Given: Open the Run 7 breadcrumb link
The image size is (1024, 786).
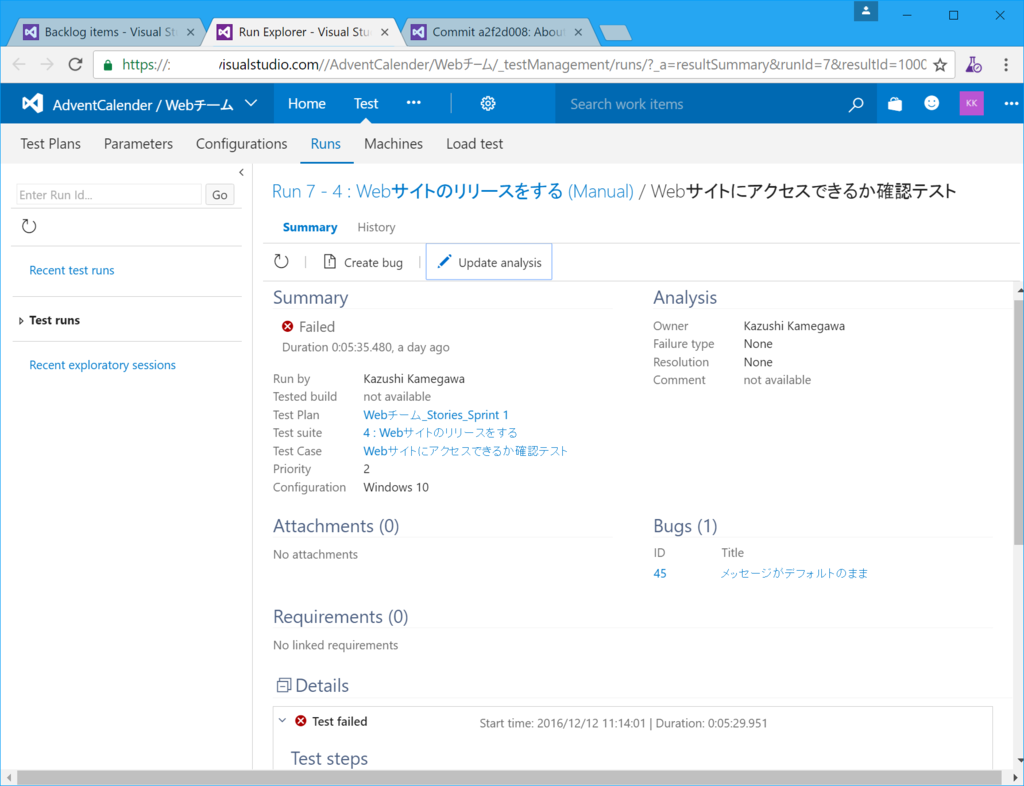Looking at the screenshot, I should pos(453,191).
